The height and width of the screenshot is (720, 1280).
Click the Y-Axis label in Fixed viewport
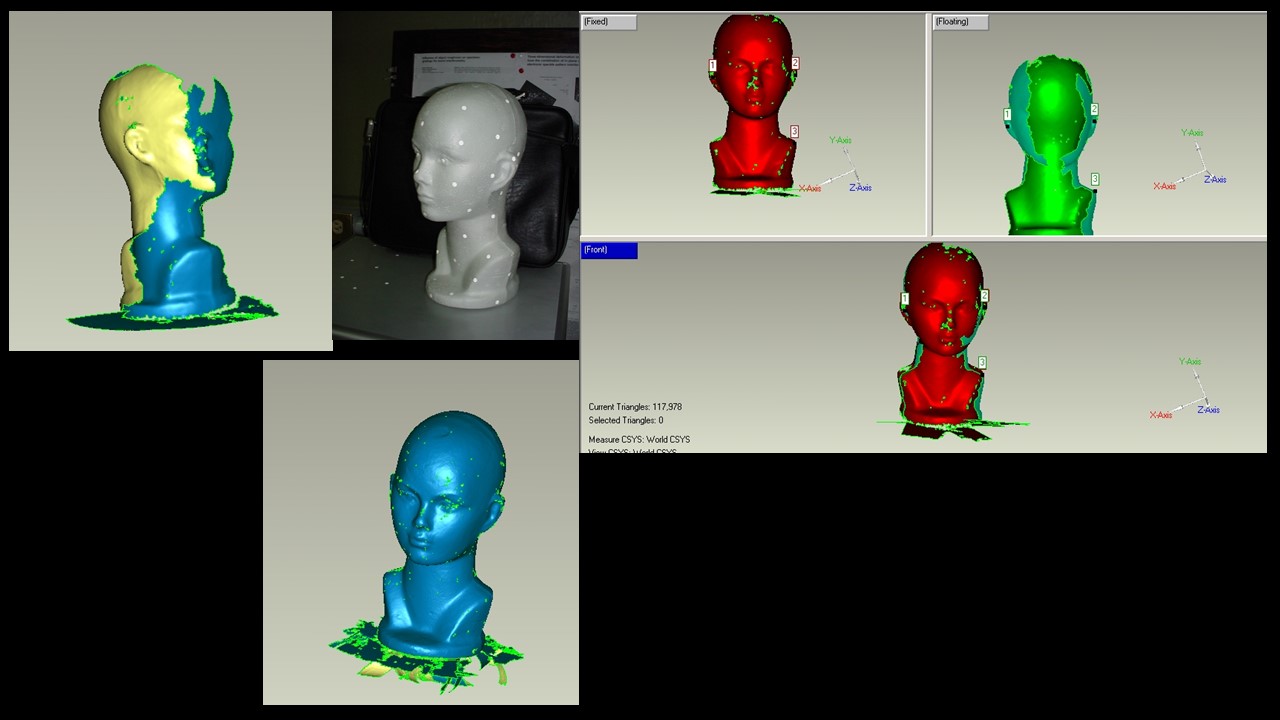tap(840, 140)
